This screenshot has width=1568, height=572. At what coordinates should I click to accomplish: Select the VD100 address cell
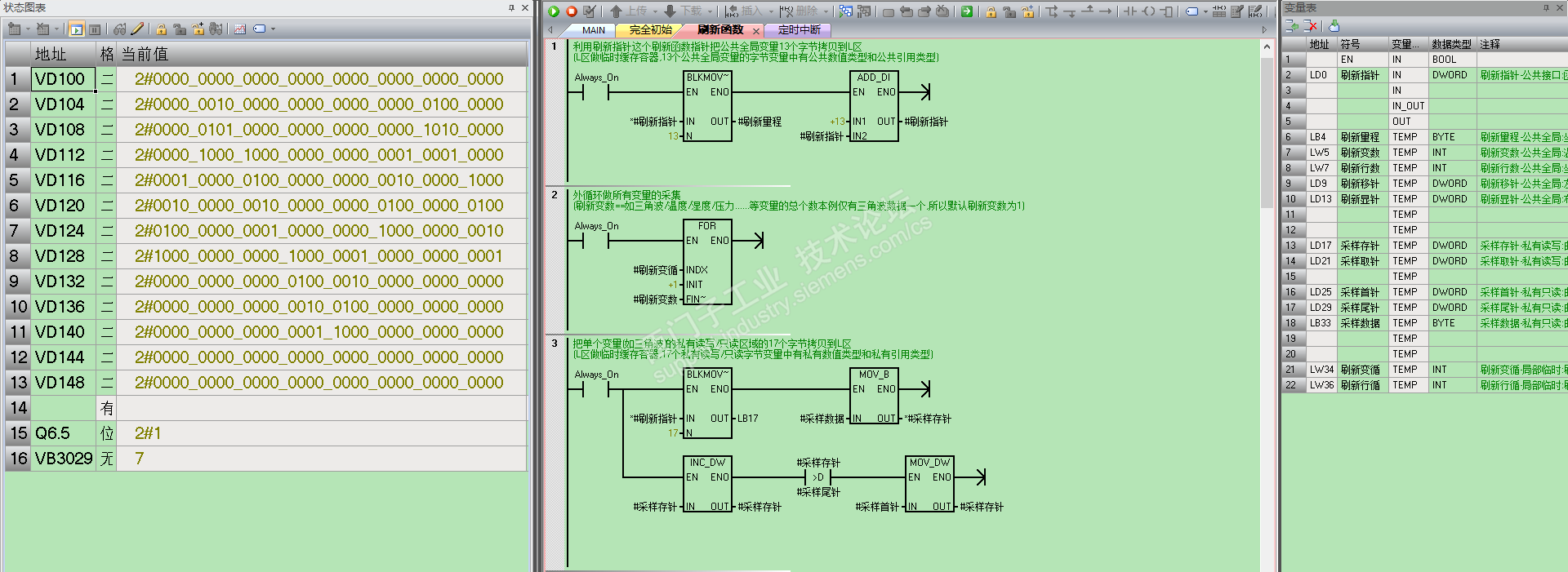[64, 79]
